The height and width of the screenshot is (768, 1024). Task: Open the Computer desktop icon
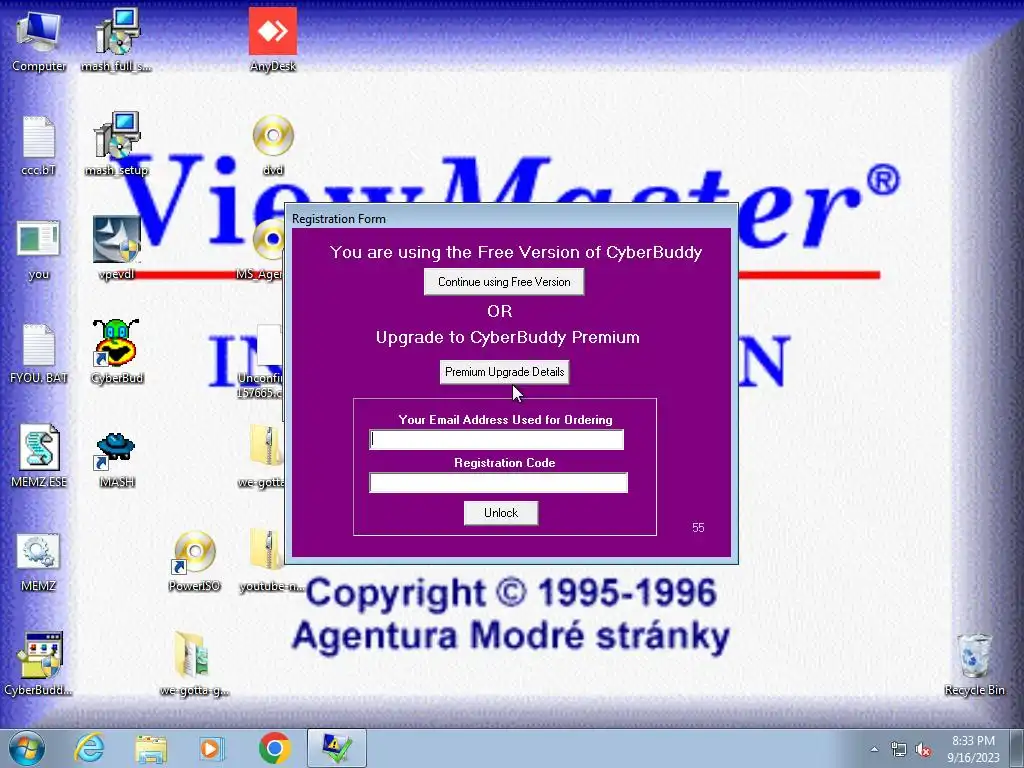[39, 39]
